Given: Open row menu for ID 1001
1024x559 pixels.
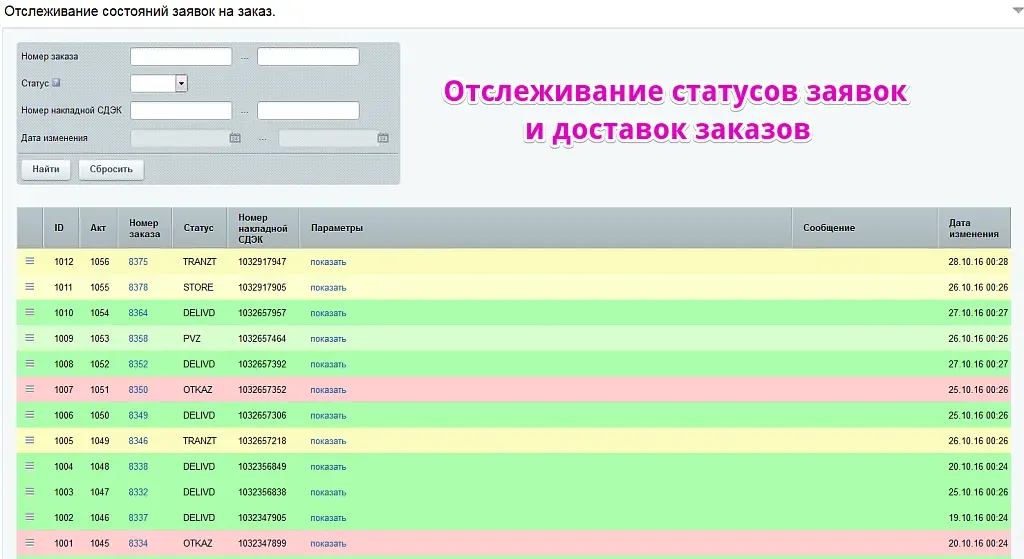Looking at the screenshot, I should click(x=29, y=543).
